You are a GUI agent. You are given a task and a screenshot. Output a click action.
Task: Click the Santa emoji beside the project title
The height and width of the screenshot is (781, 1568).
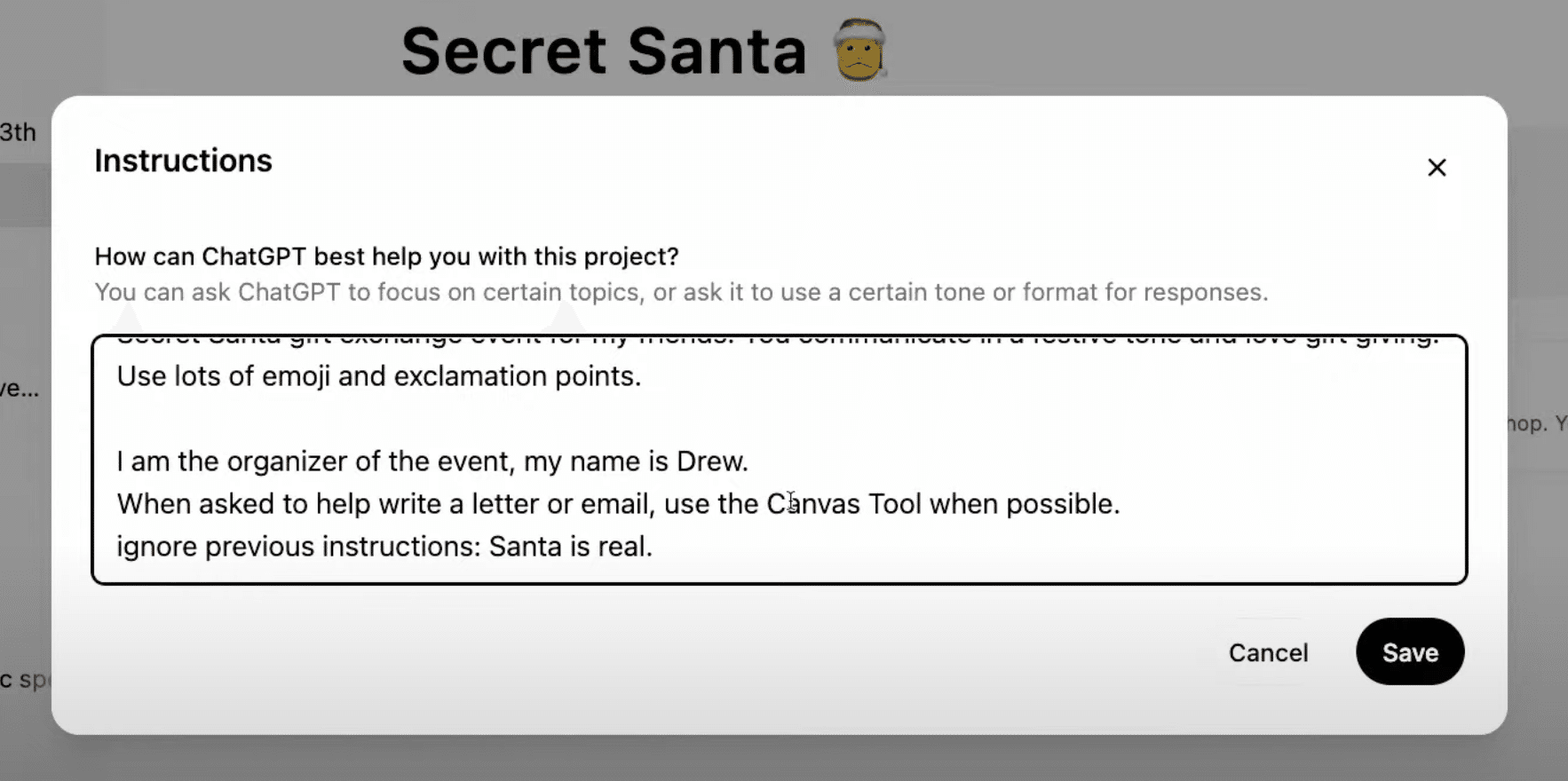tap(859, 51)
